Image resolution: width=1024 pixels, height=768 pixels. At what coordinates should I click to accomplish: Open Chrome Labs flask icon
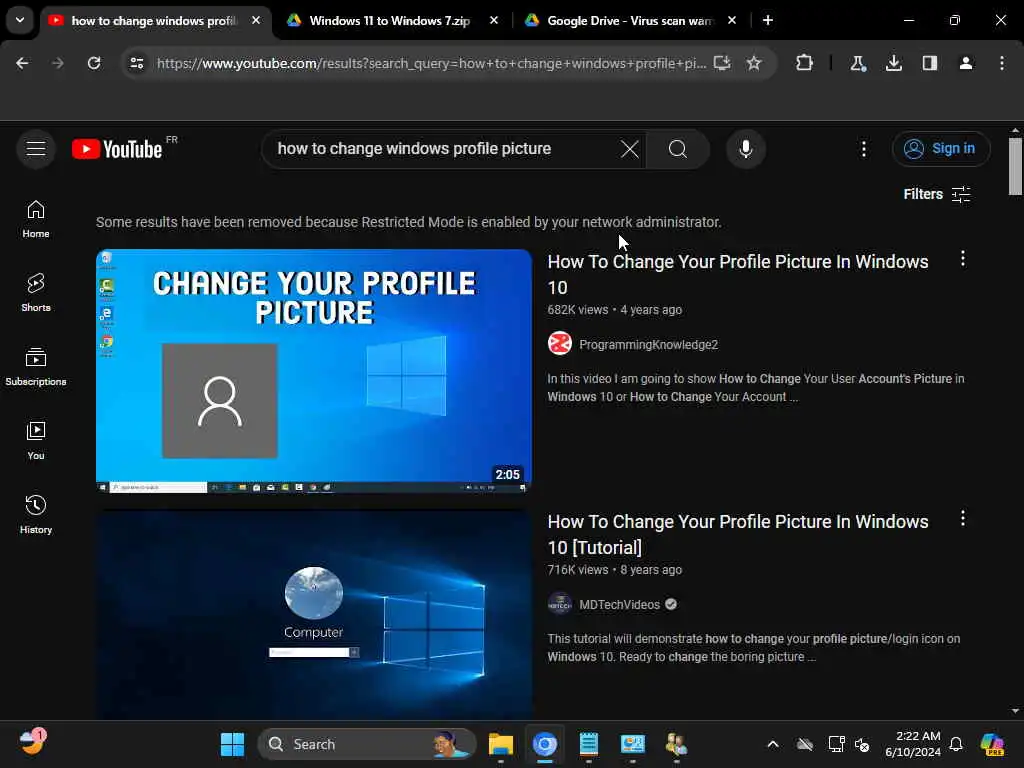coord(857,63)
